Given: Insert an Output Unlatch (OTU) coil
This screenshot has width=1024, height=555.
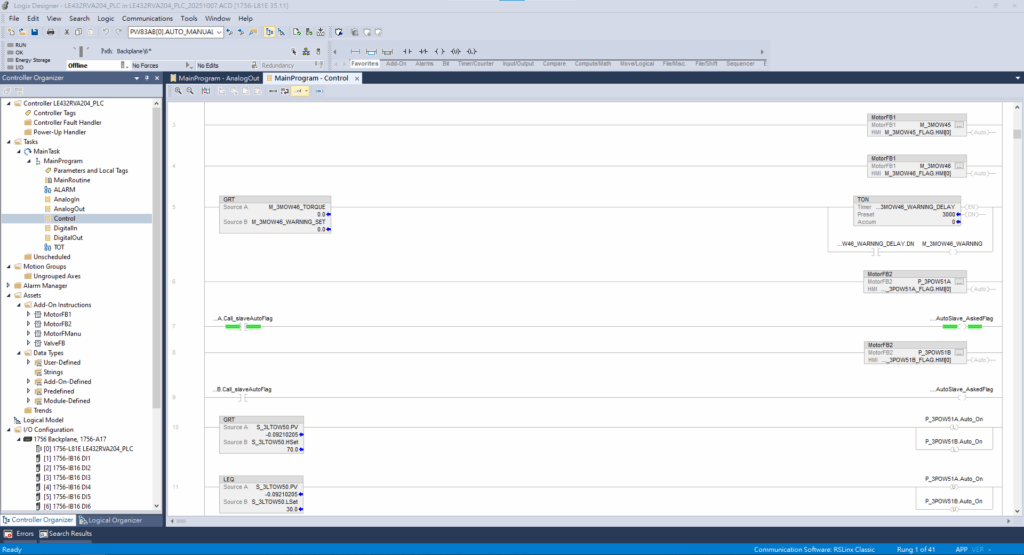Looking at the screenshot, I should pyautogui.click(x=455, y=52).
